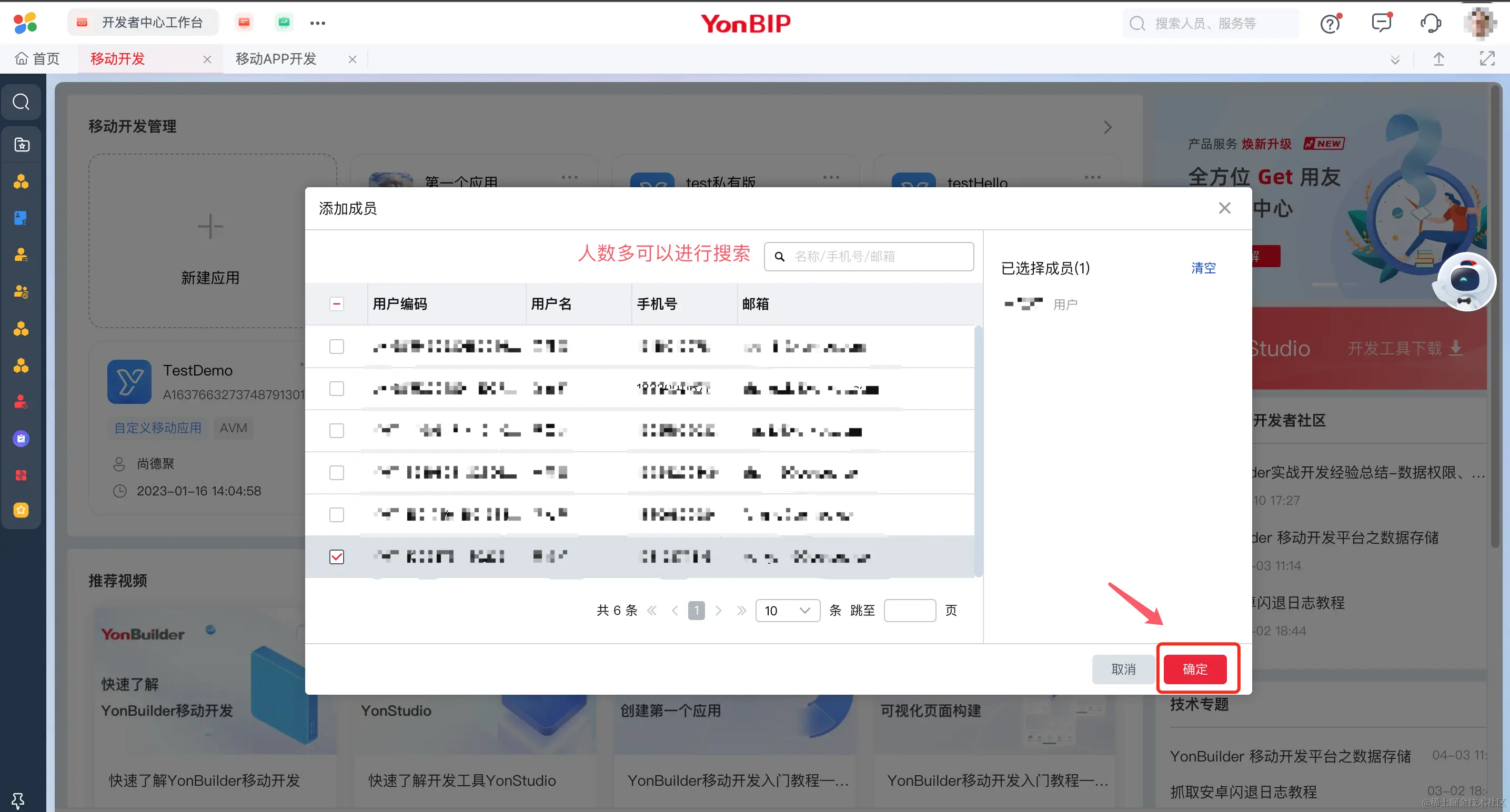This screenshot has width=1510, height=812.
Task: Check the second member row checkbox
Action: (x=337, y=389)
